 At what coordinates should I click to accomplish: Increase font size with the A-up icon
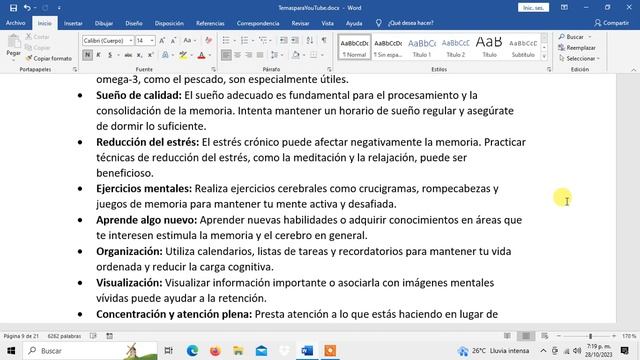coord(162,40)
